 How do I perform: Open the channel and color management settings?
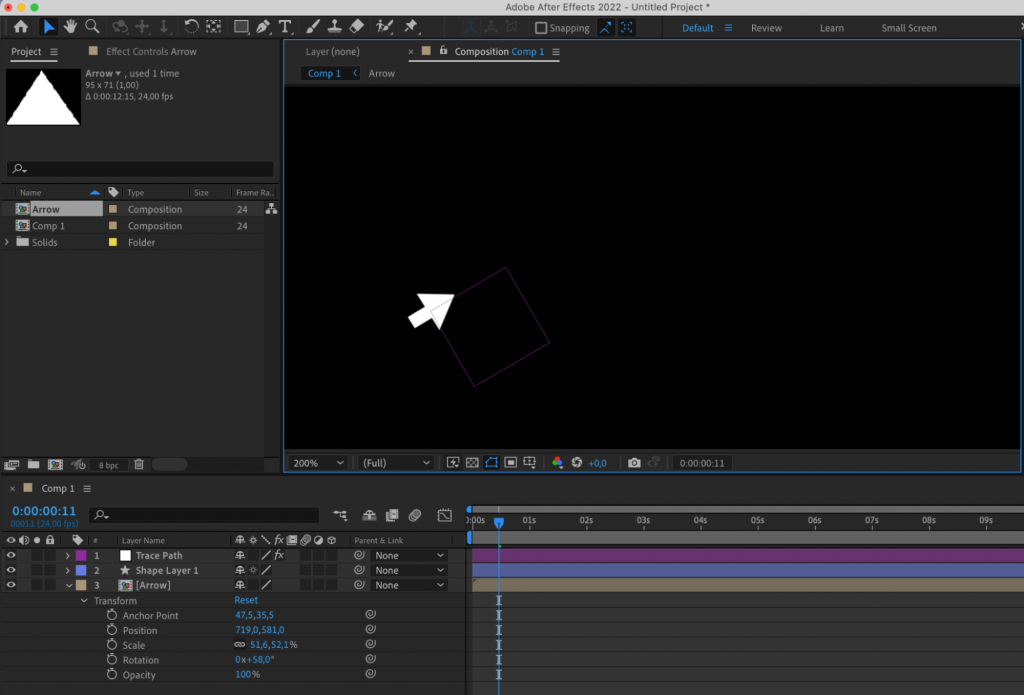[x=557, y=462]
